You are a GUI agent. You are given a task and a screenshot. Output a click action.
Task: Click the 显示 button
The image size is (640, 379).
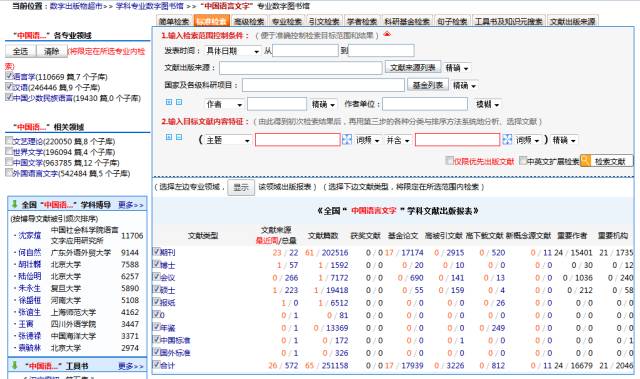[x=241, y=187]
